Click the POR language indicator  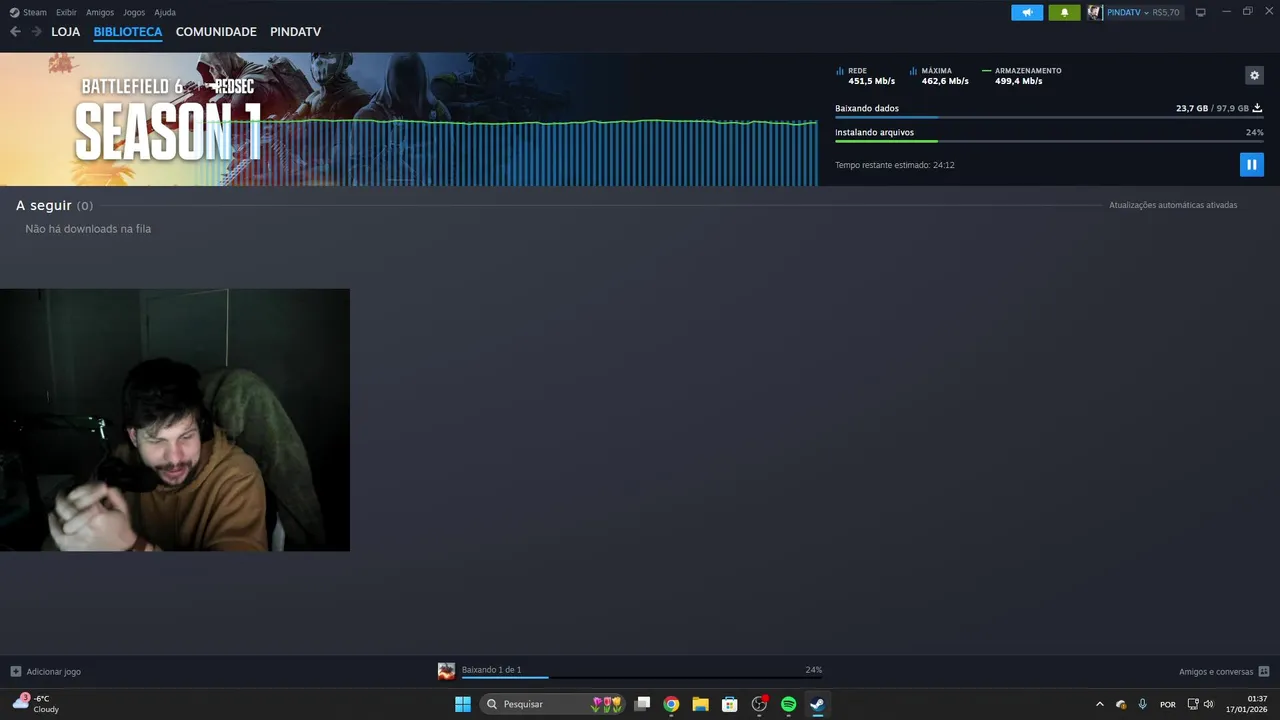(x=1168, y=705)
